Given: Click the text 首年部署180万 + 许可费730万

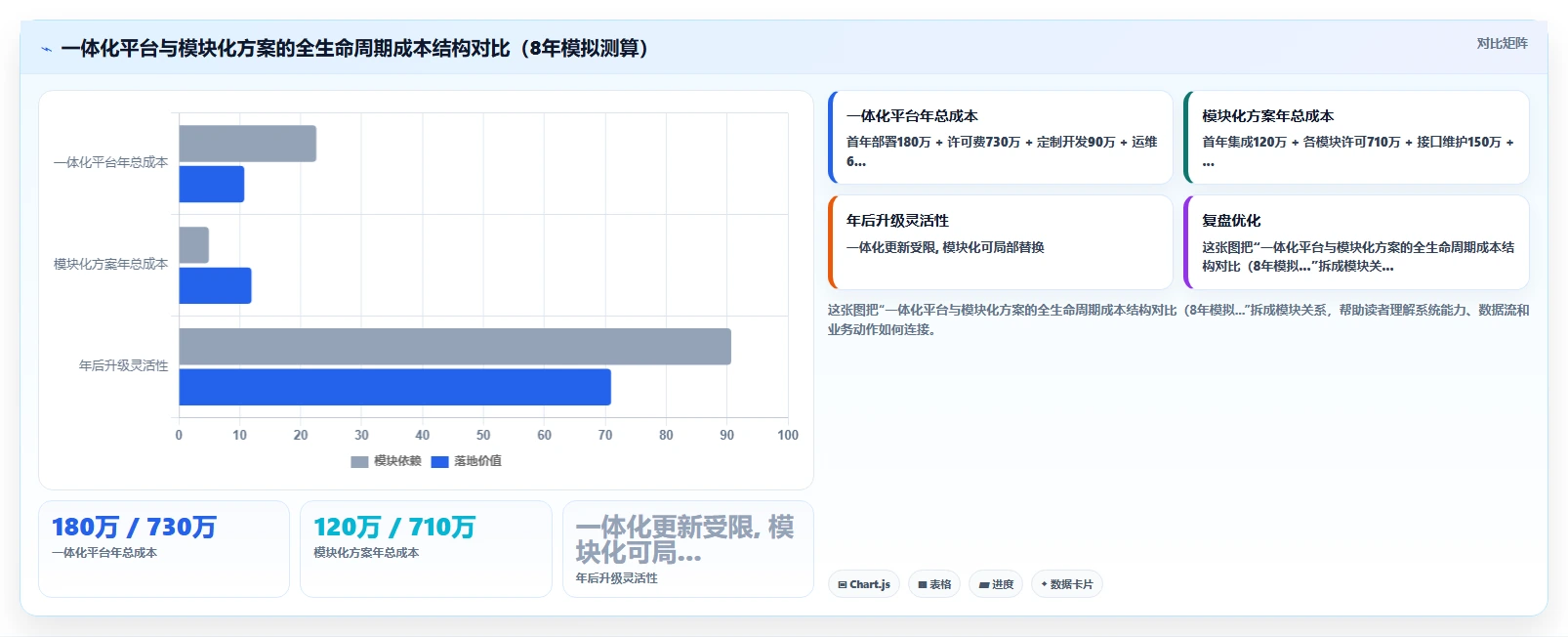Looking at the screenshot, I should click(x=932, y=142).
